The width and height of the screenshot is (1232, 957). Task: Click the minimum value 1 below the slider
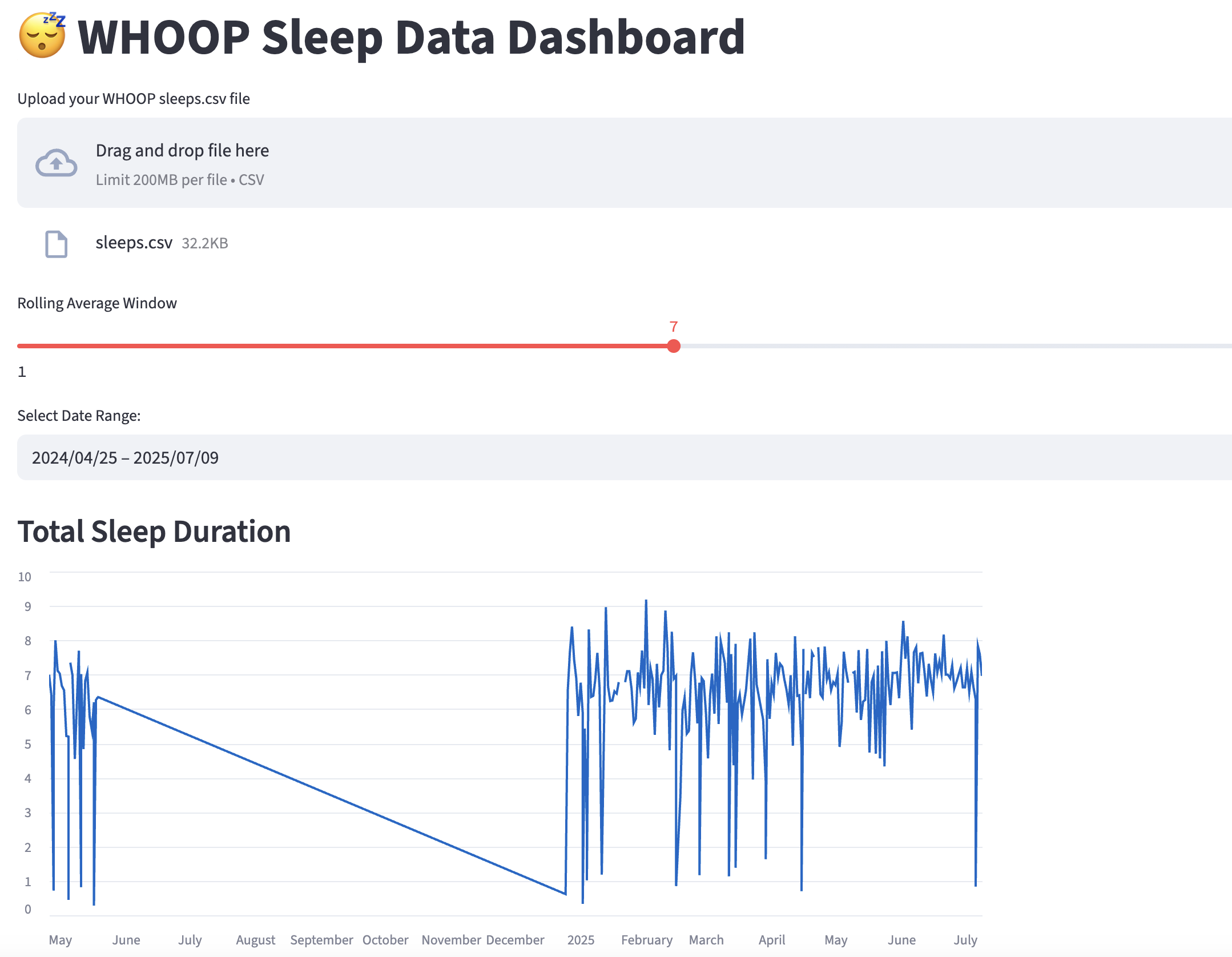coord(22,371)
